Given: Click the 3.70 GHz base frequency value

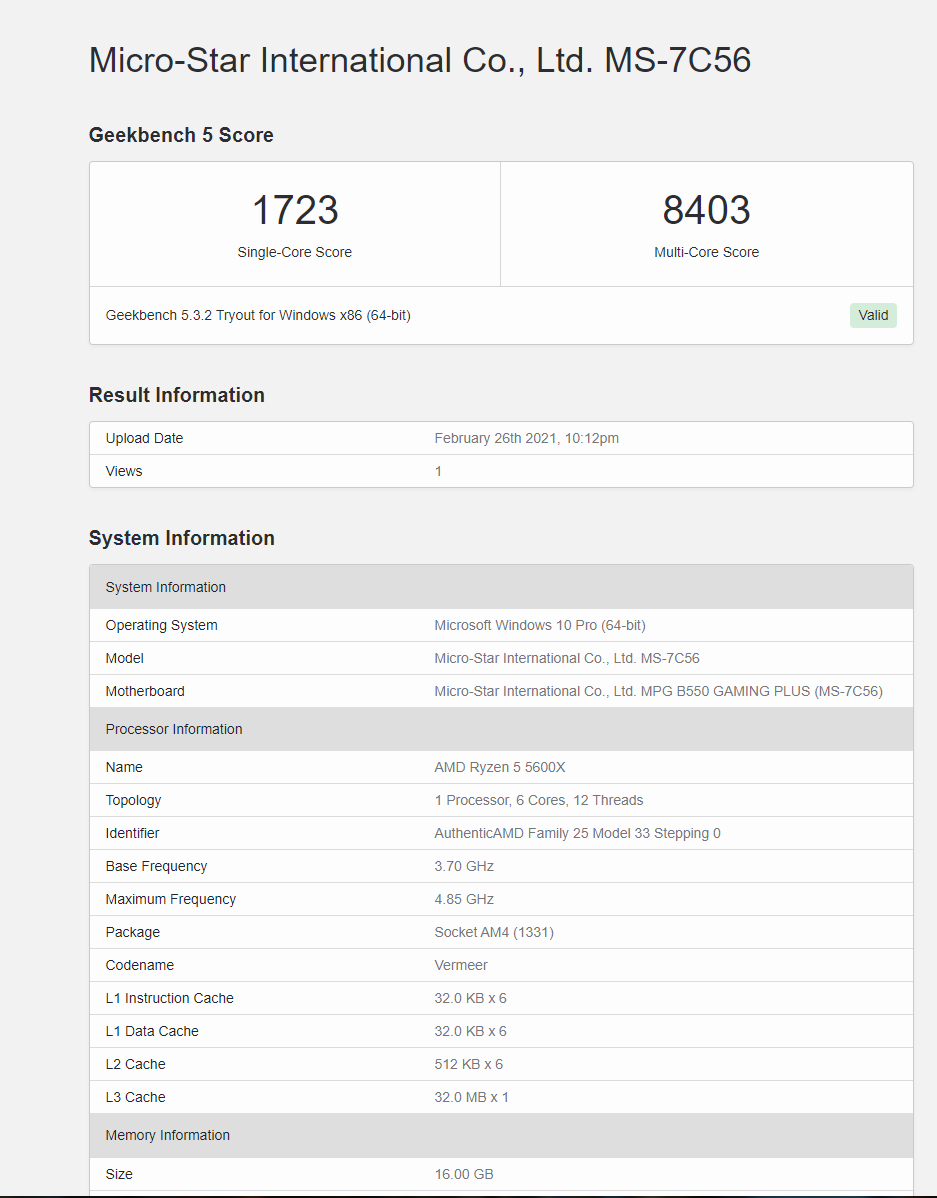Looking at the screenshot, I should (464, 866).
